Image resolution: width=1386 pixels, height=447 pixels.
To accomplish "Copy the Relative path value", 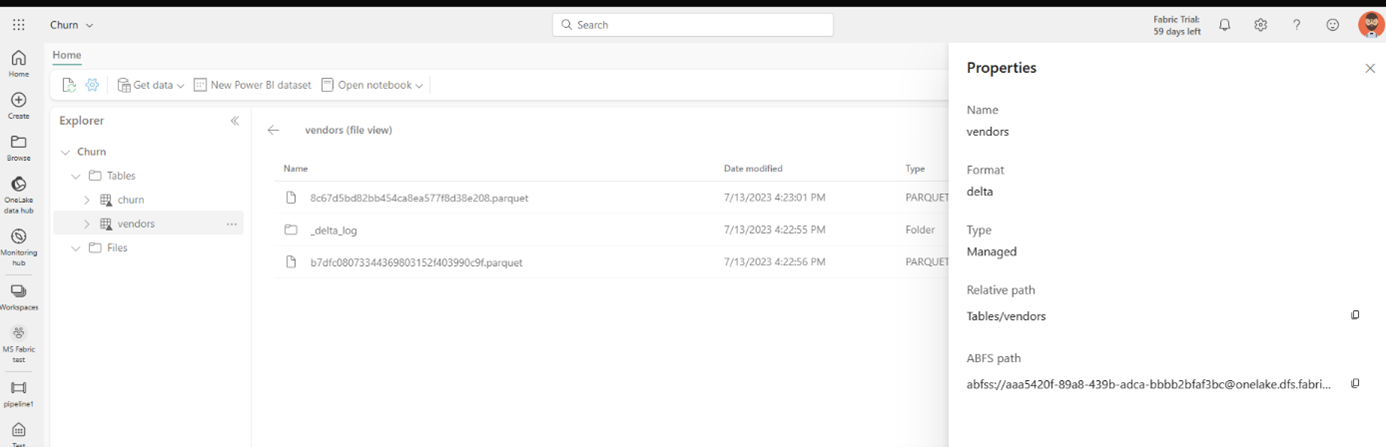I will pyautogui.click(x=1355, y=315).
